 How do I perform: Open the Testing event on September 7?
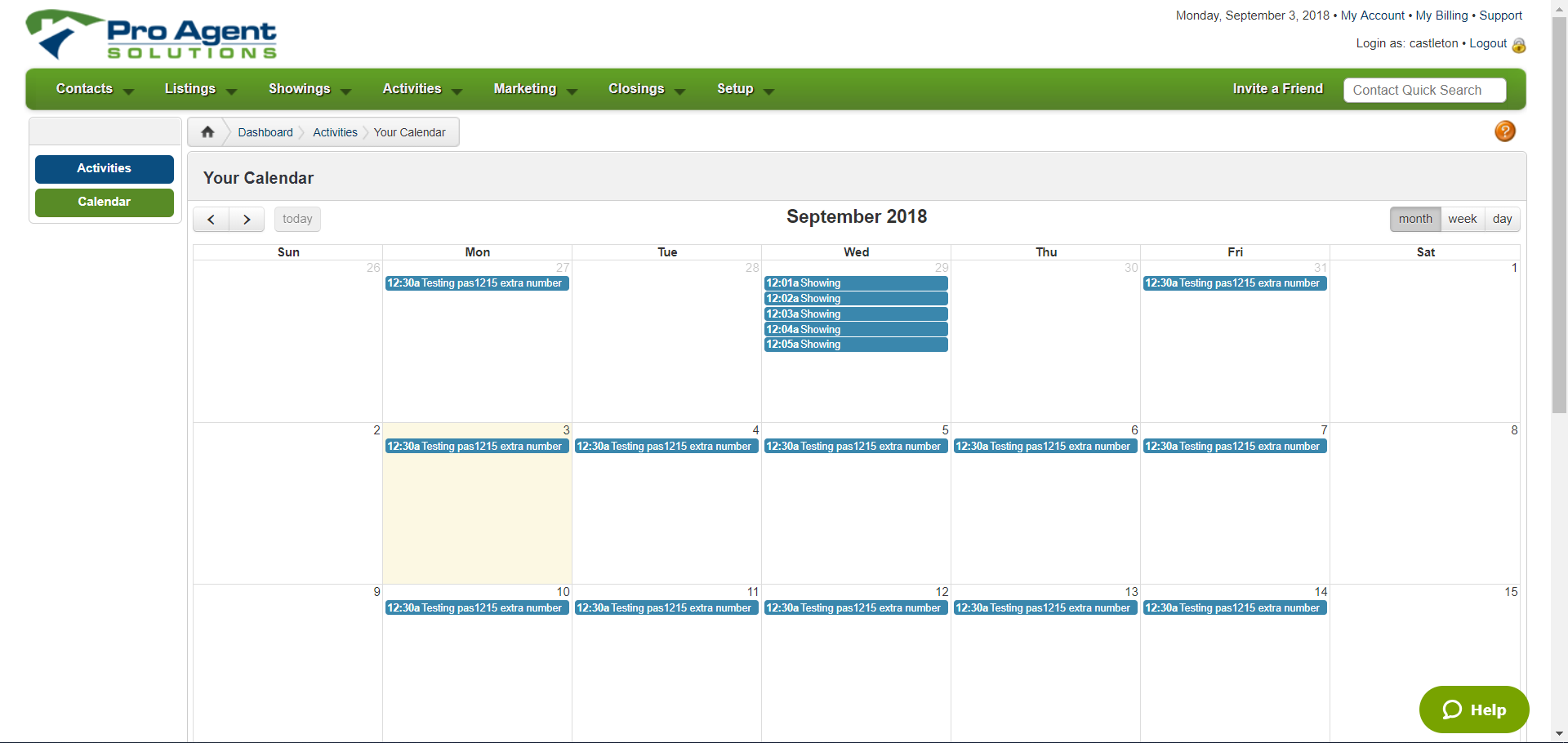pos(1235,447)
